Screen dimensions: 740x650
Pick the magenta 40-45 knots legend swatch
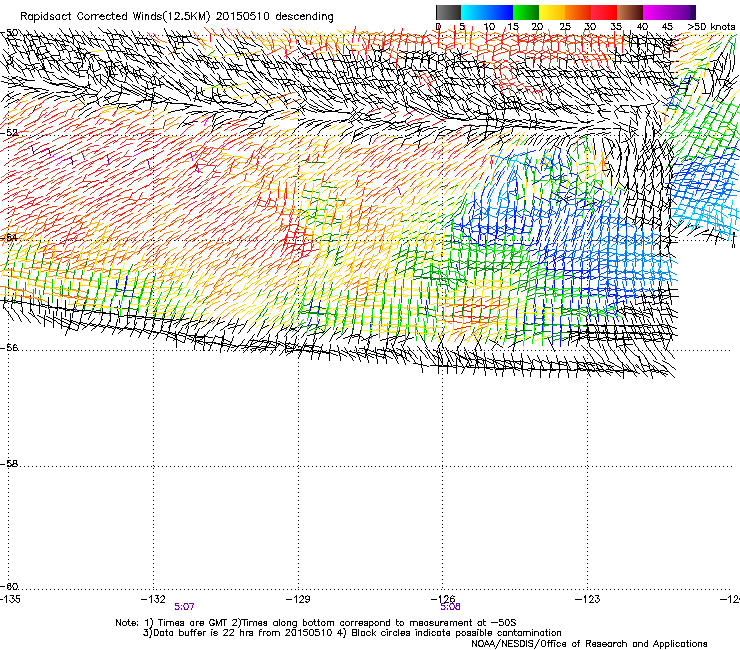click(656, 12)
